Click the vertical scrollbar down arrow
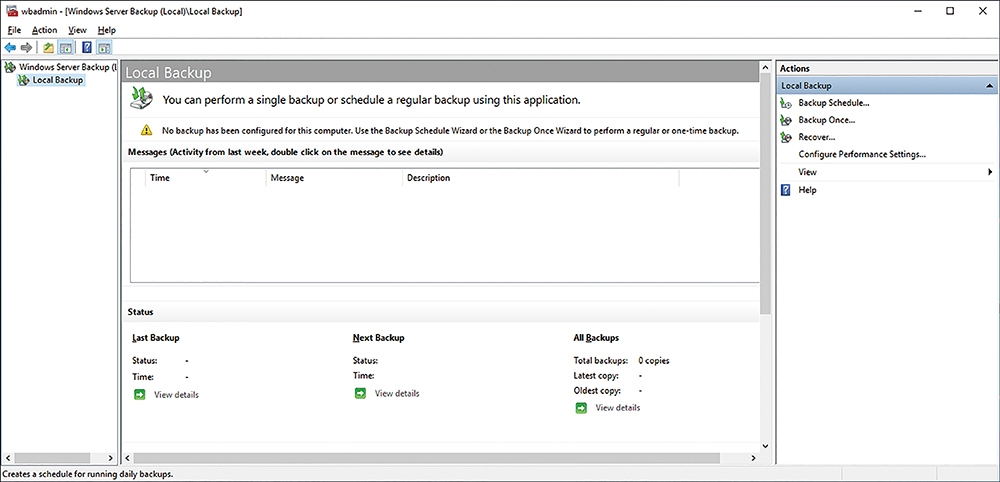The image size is (1000, 482). pyautogui.click(x=765, y=446)
